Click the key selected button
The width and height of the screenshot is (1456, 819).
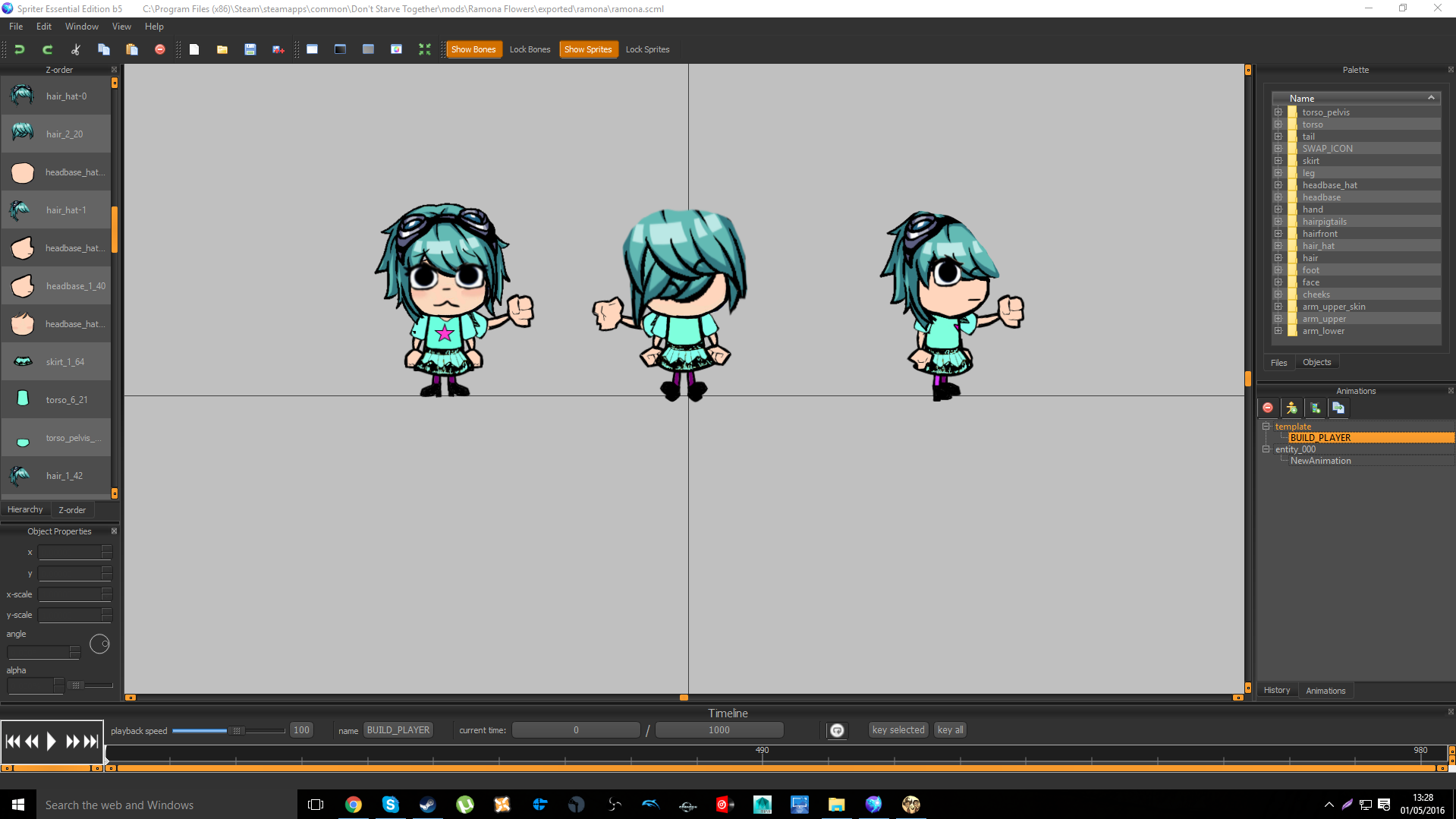tap(898, 730)
